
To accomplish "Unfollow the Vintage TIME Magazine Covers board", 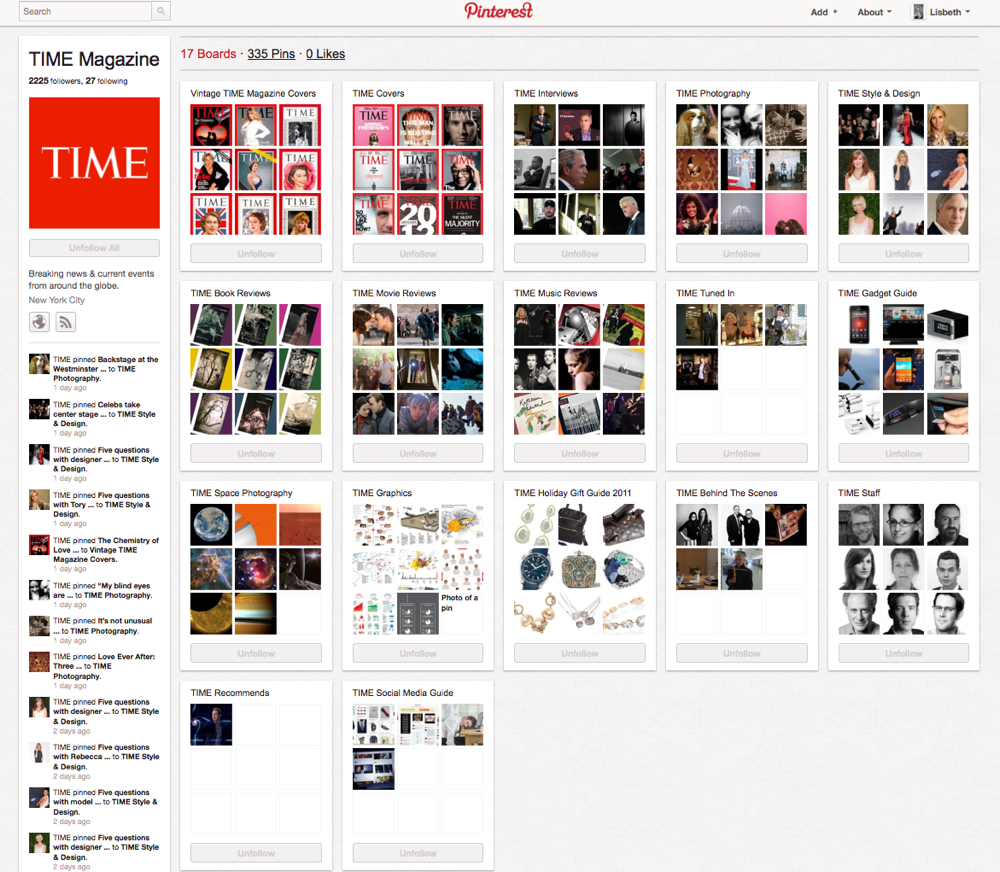I will [x=256, y=254].
